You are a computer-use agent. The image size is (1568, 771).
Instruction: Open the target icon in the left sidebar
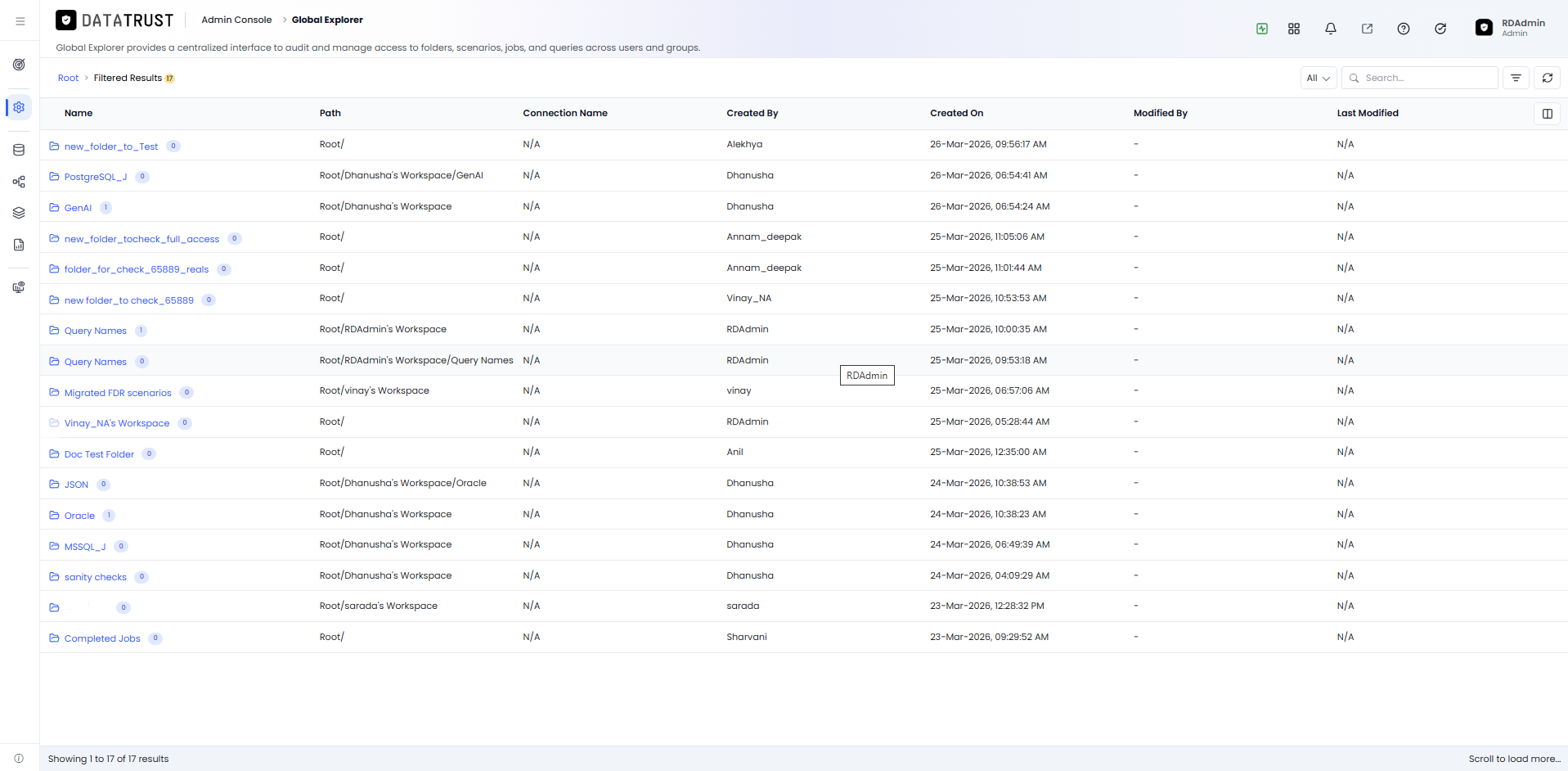19,65
